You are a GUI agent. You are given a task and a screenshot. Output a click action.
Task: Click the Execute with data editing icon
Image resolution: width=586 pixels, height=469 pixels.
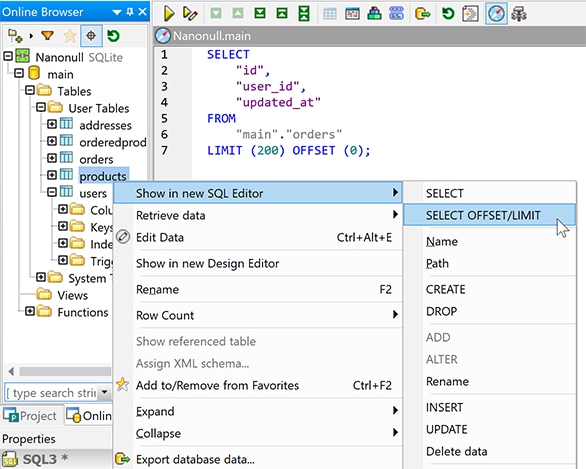tap(190, 14)
